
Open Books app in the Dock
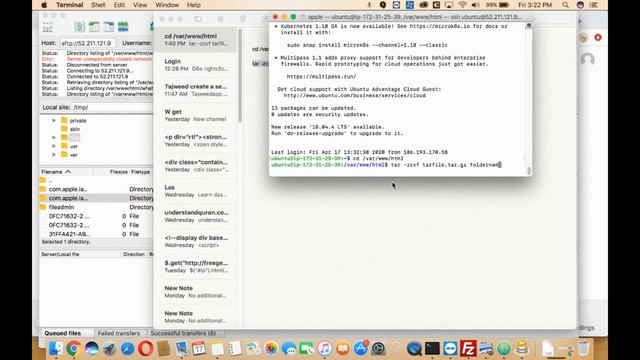tap(342, 348)
